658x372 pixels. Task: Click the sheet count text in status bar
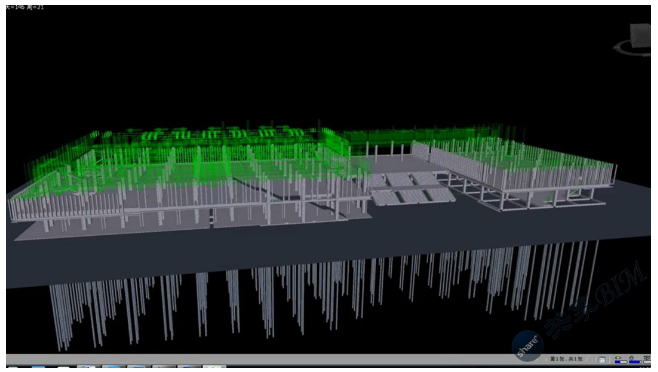566,359
